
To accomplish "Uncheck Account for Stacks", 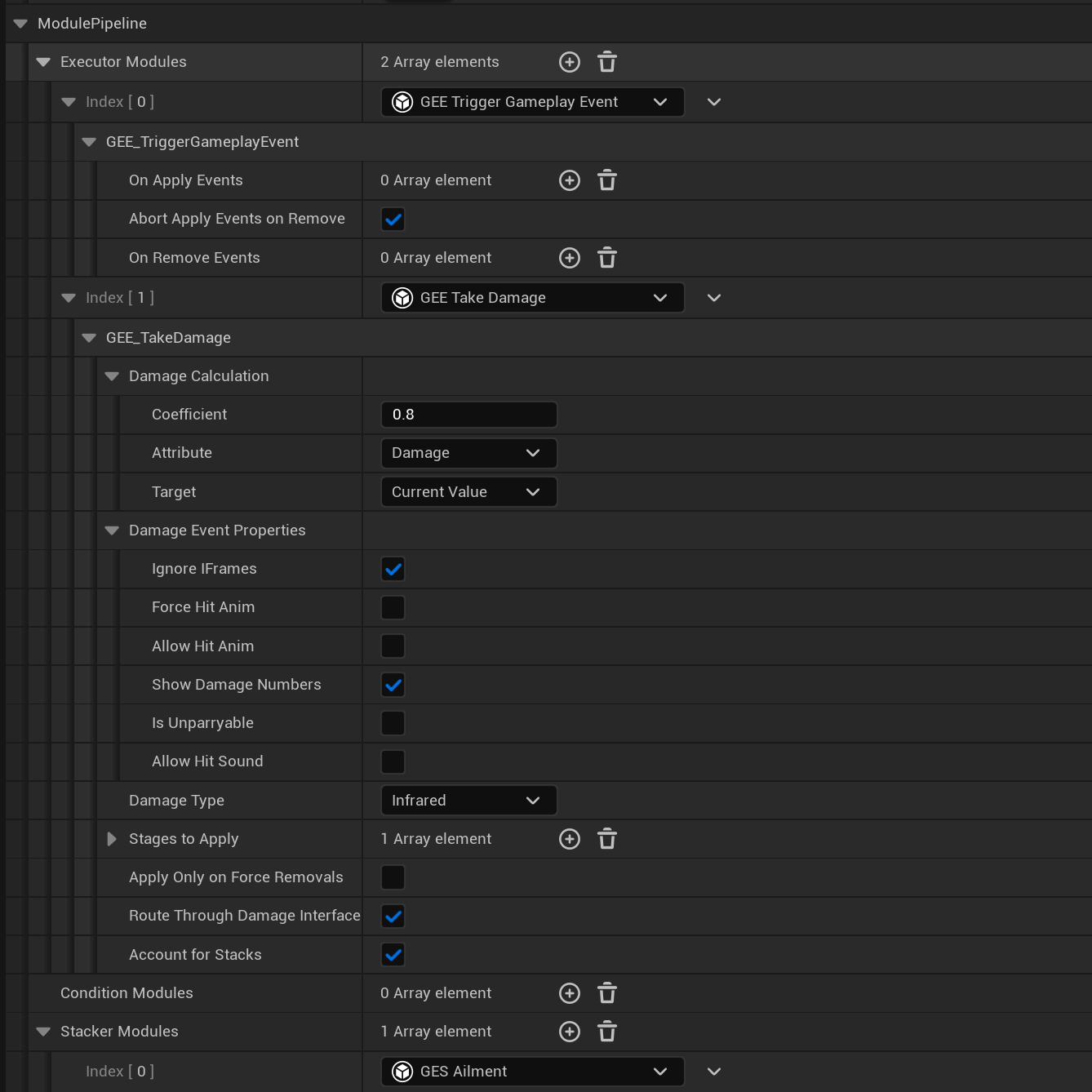I will click(393, 955).
